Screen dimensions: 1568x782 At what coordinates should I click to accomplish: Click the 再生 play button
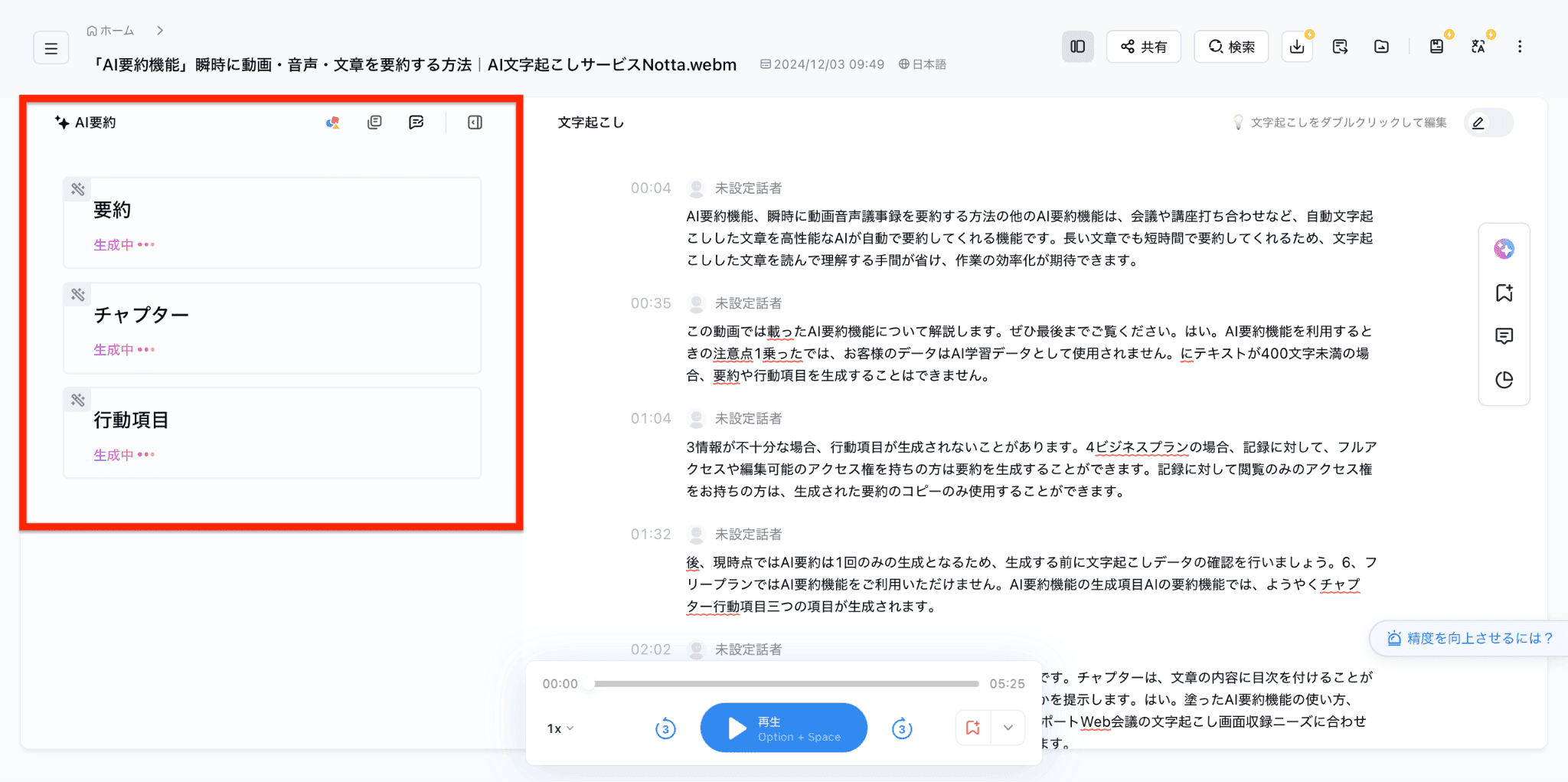(783, 728)
